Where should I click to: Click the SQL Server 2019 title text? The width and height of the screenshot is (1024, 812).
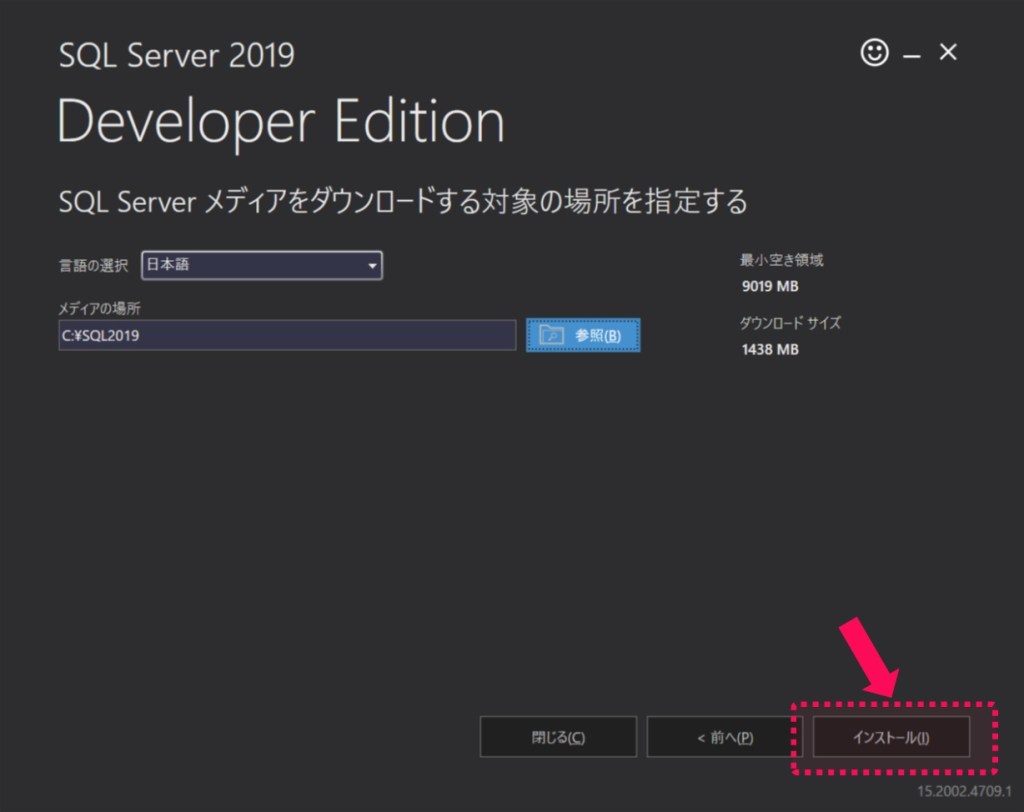pos(176,55)
